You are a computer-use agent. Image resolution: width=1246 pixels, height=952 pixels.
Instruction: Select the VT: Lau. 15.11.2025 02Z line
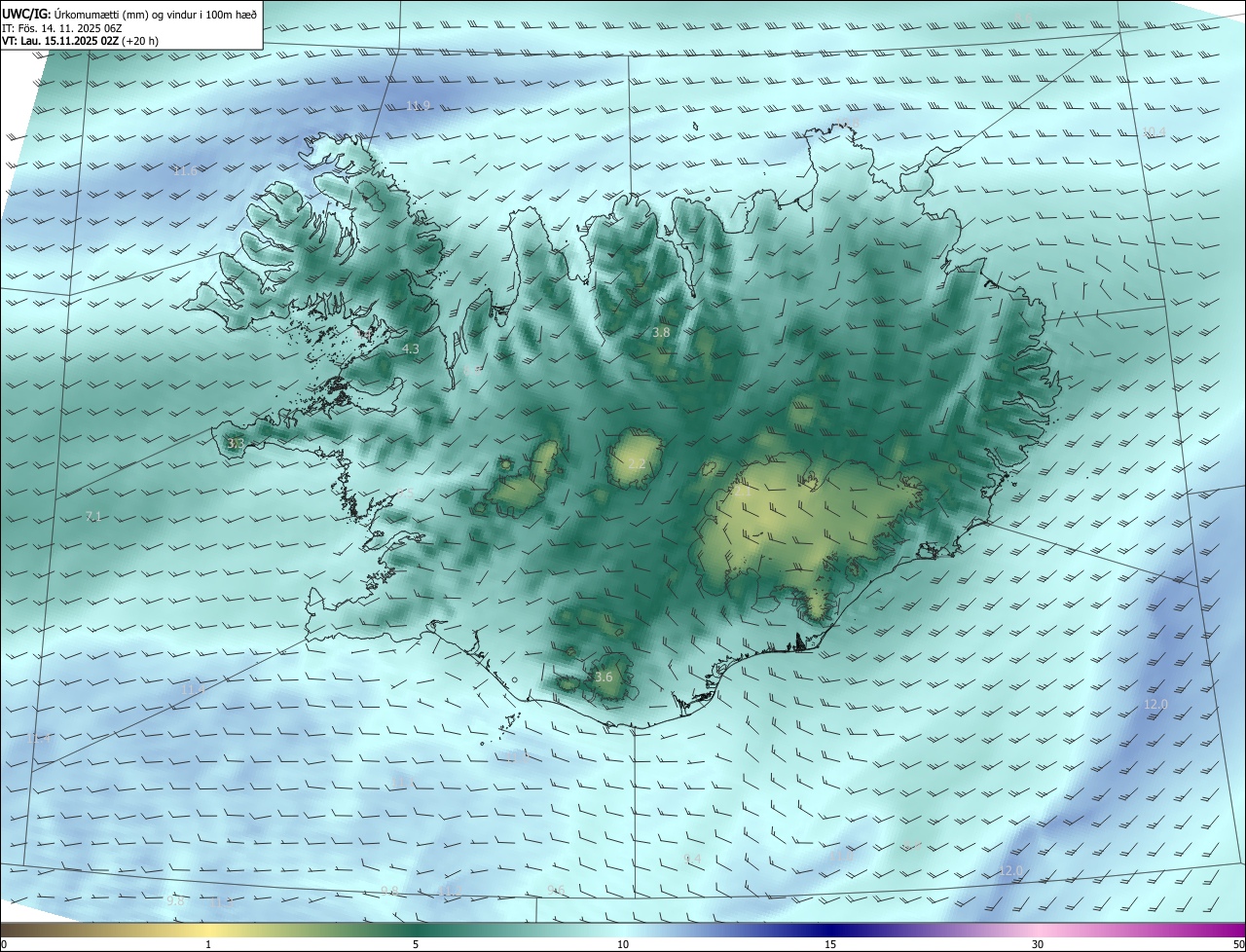point(80,42)
